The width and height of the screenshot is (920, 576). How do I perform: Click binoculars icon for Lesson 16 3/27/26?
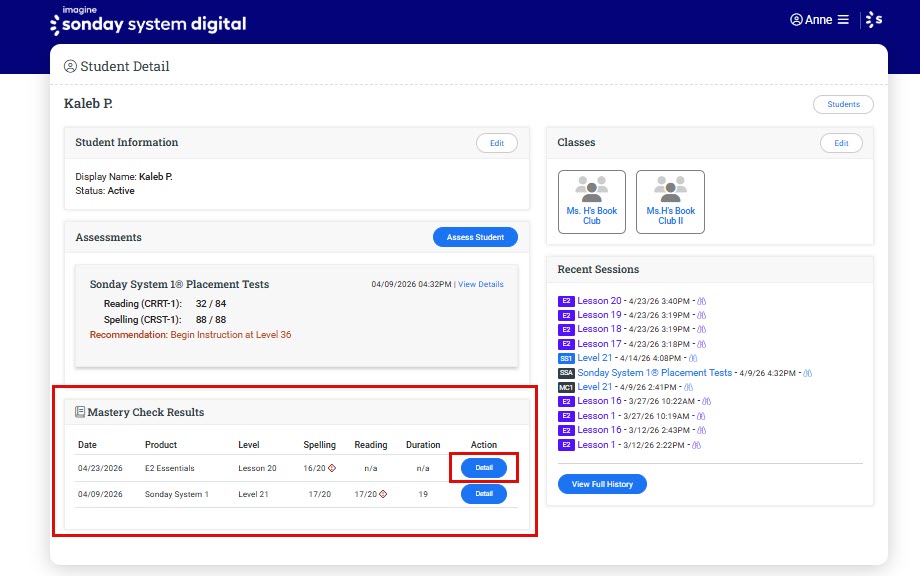[706, 401]
